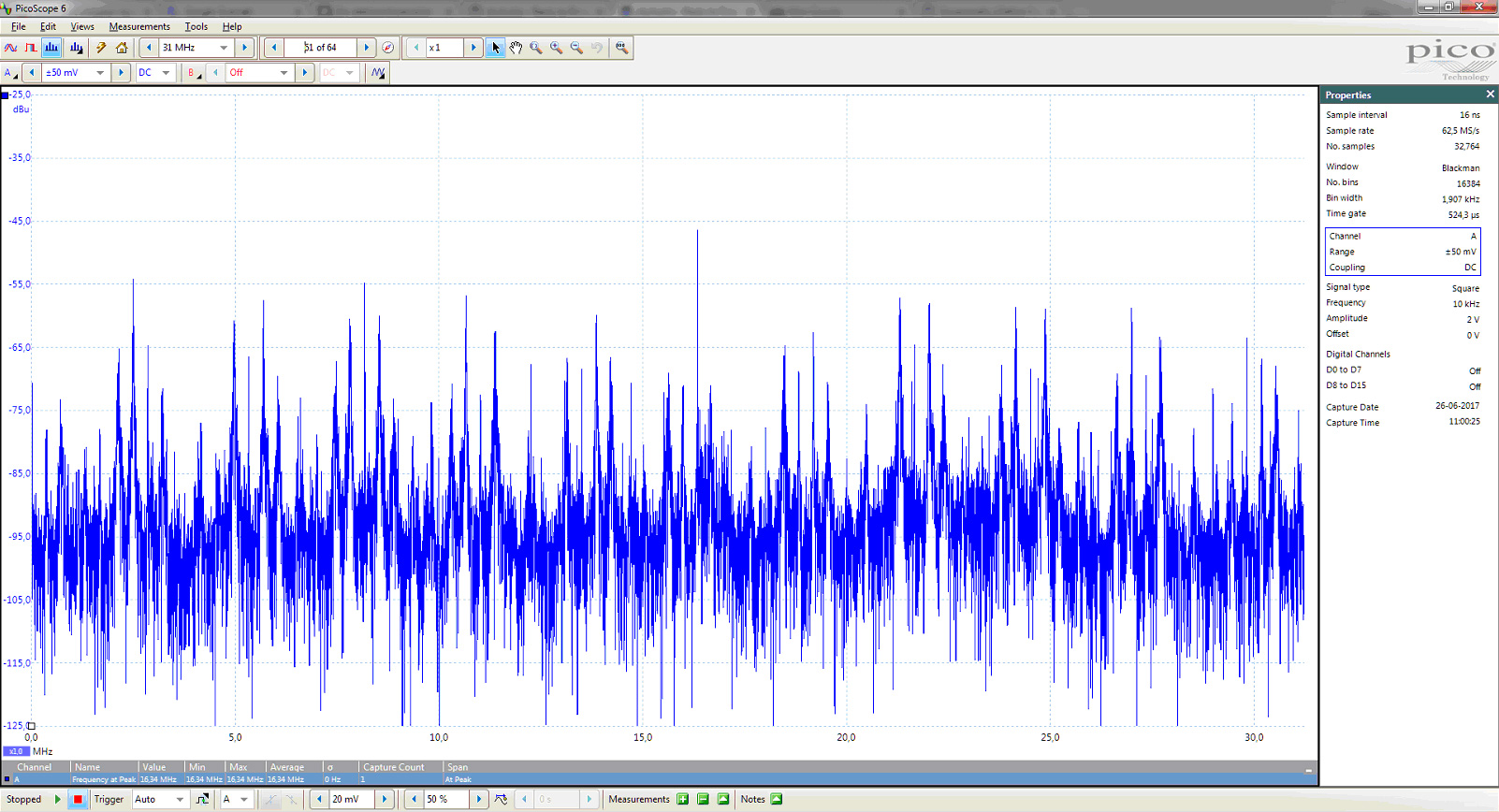Viewport: 1499px width, 812px height.
Task: Increase pre-trigger 50 % value
Action: click(479, 800)
